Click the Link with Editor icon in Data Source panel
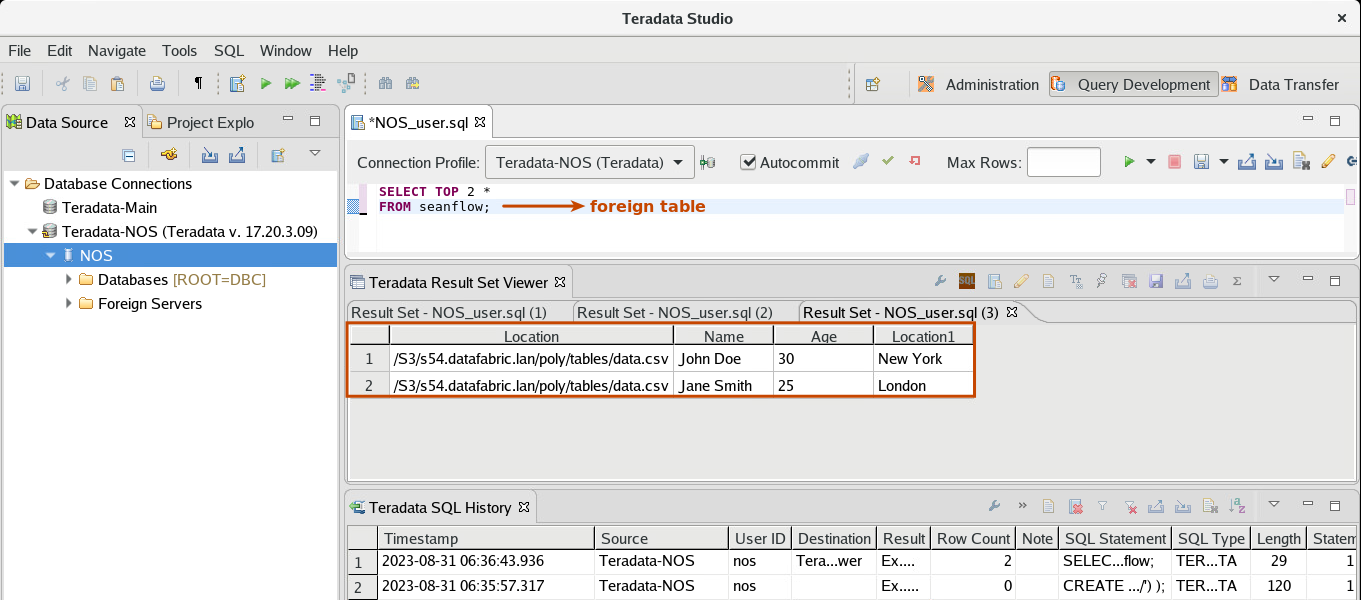Screen dimensions: 1361x600 tap(169, 155)
